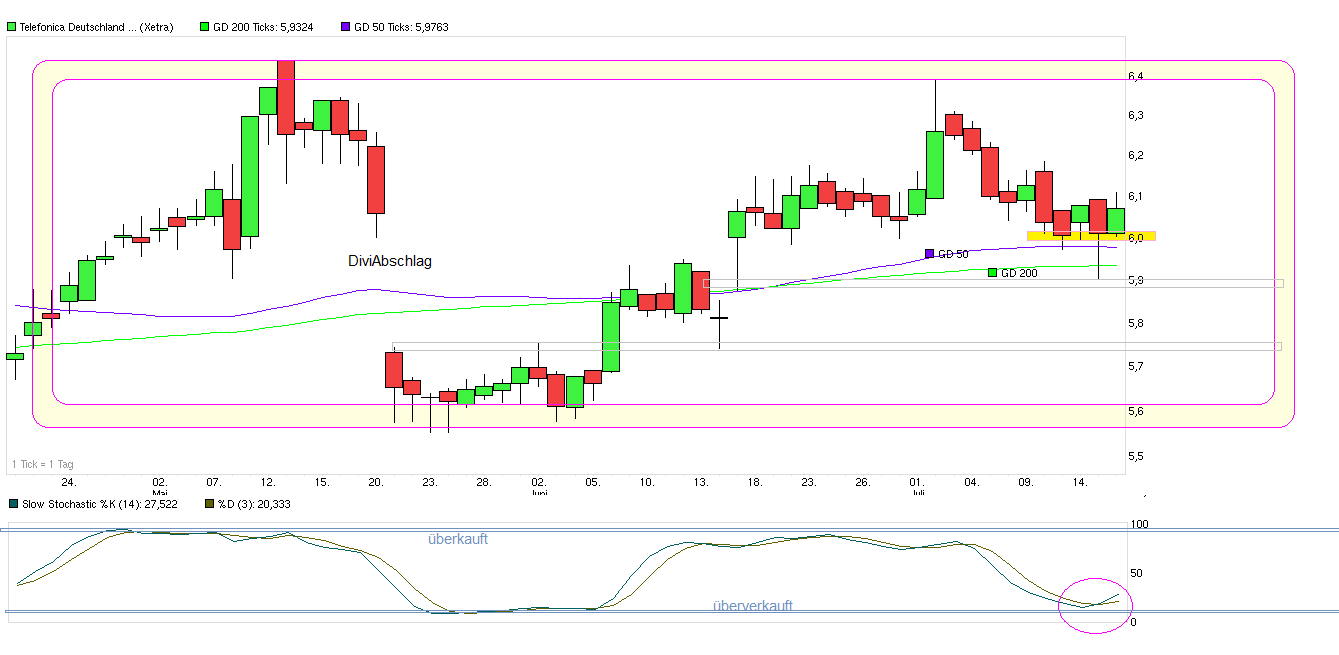Image resolution: width=1339 pixels, height=655 pixels.
Task: Expand the GD 50 label on the chart
Action: [x=950, y=253]
